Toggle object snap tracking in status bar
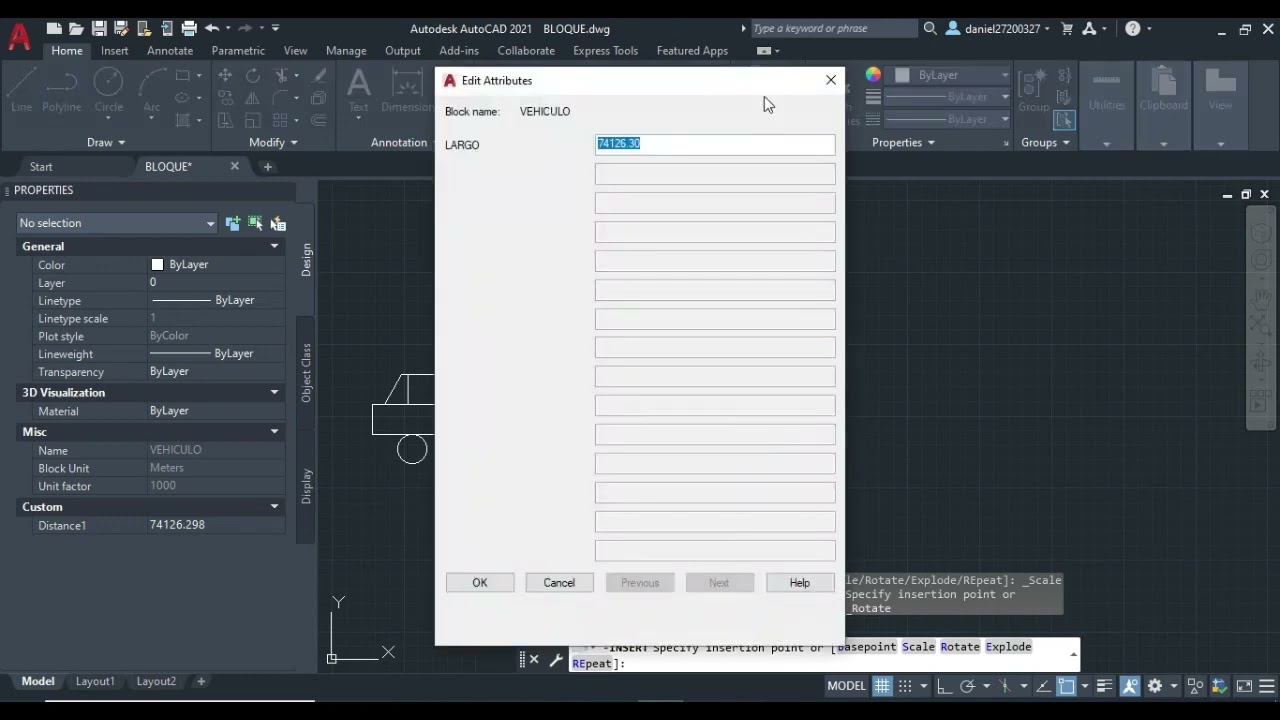The image size is (1280, 720). coord(1043,686)
